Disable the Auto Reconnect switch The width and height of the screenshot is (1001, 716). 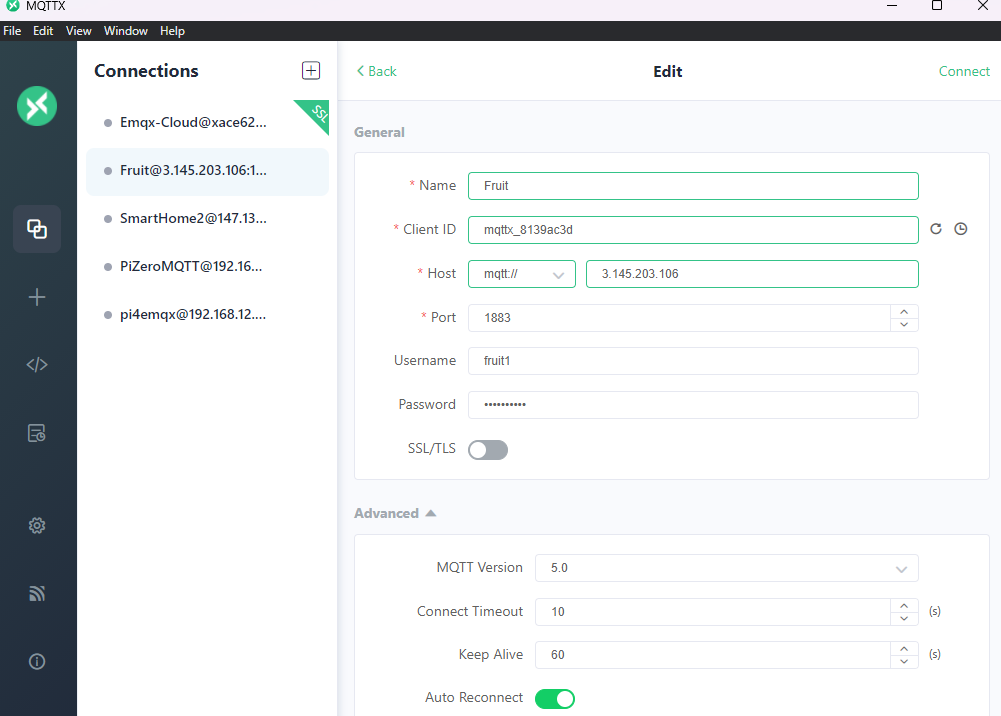(555, 699)
